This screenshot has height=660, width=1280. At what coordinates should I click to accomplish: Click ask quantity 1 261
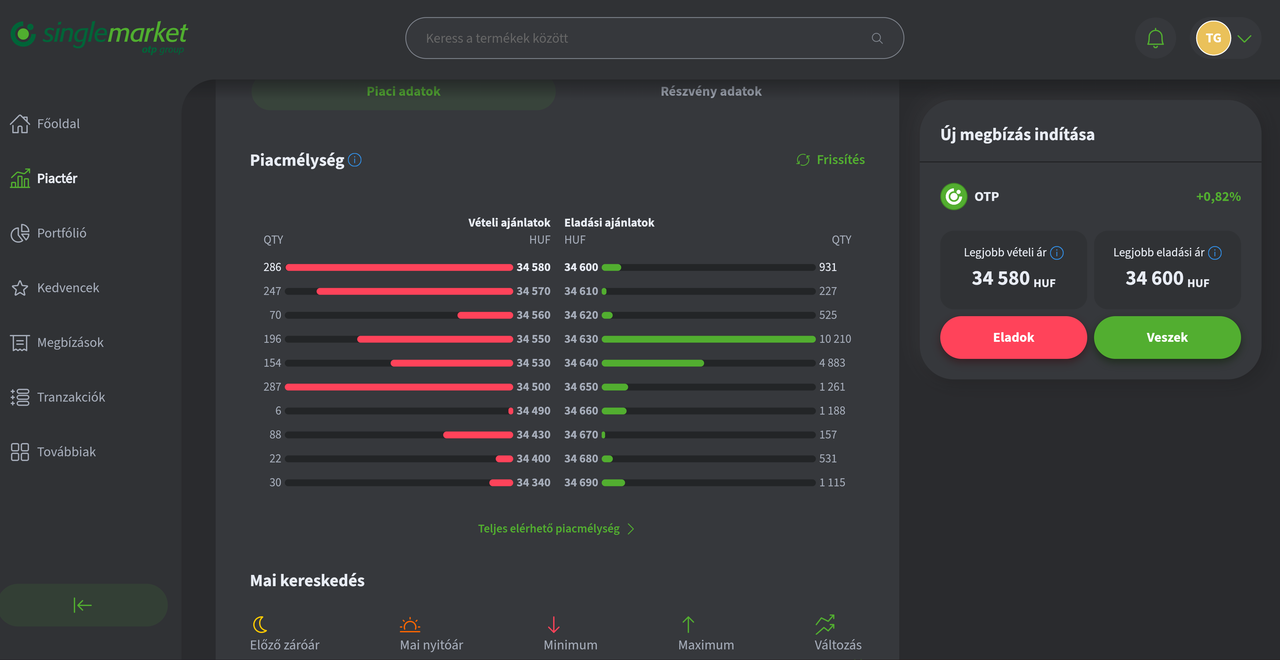tap(832, 387)
